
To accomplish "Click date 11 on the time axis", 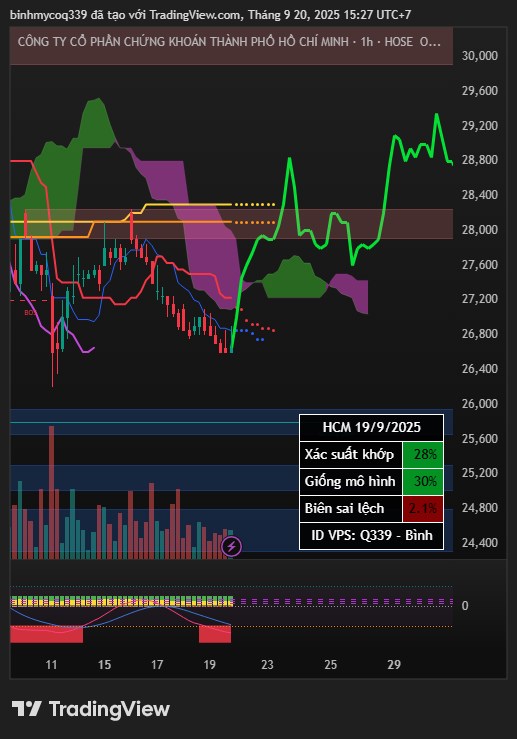I will (x=51, y=665).
